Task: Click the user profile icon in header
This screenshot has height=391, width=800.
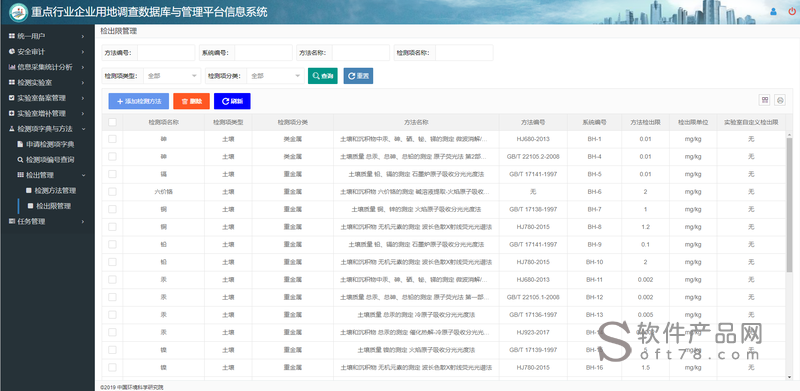Action: 773,11
